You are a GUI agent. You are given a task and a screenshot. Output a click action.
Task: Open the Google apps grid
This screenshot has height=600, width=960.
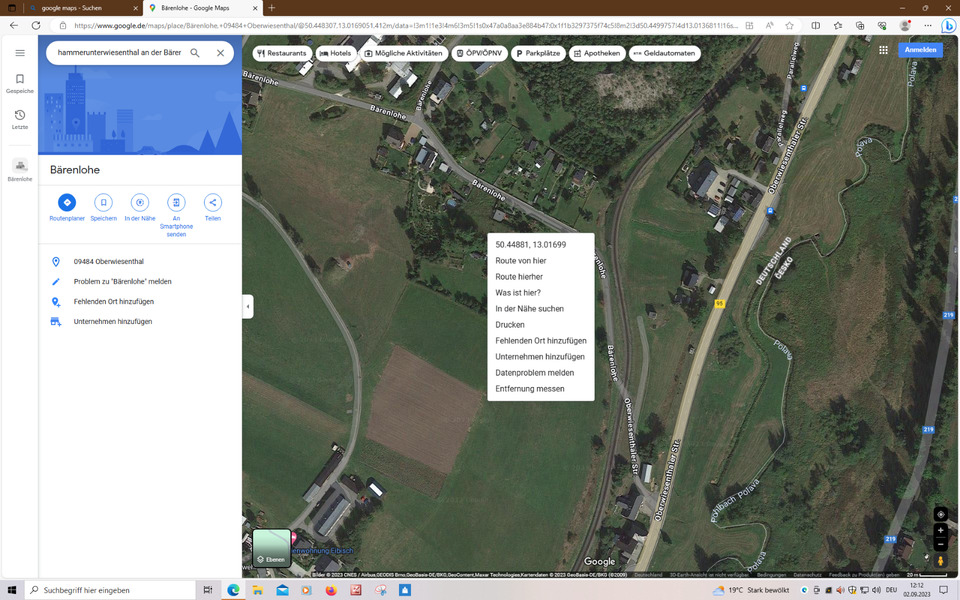883,50
